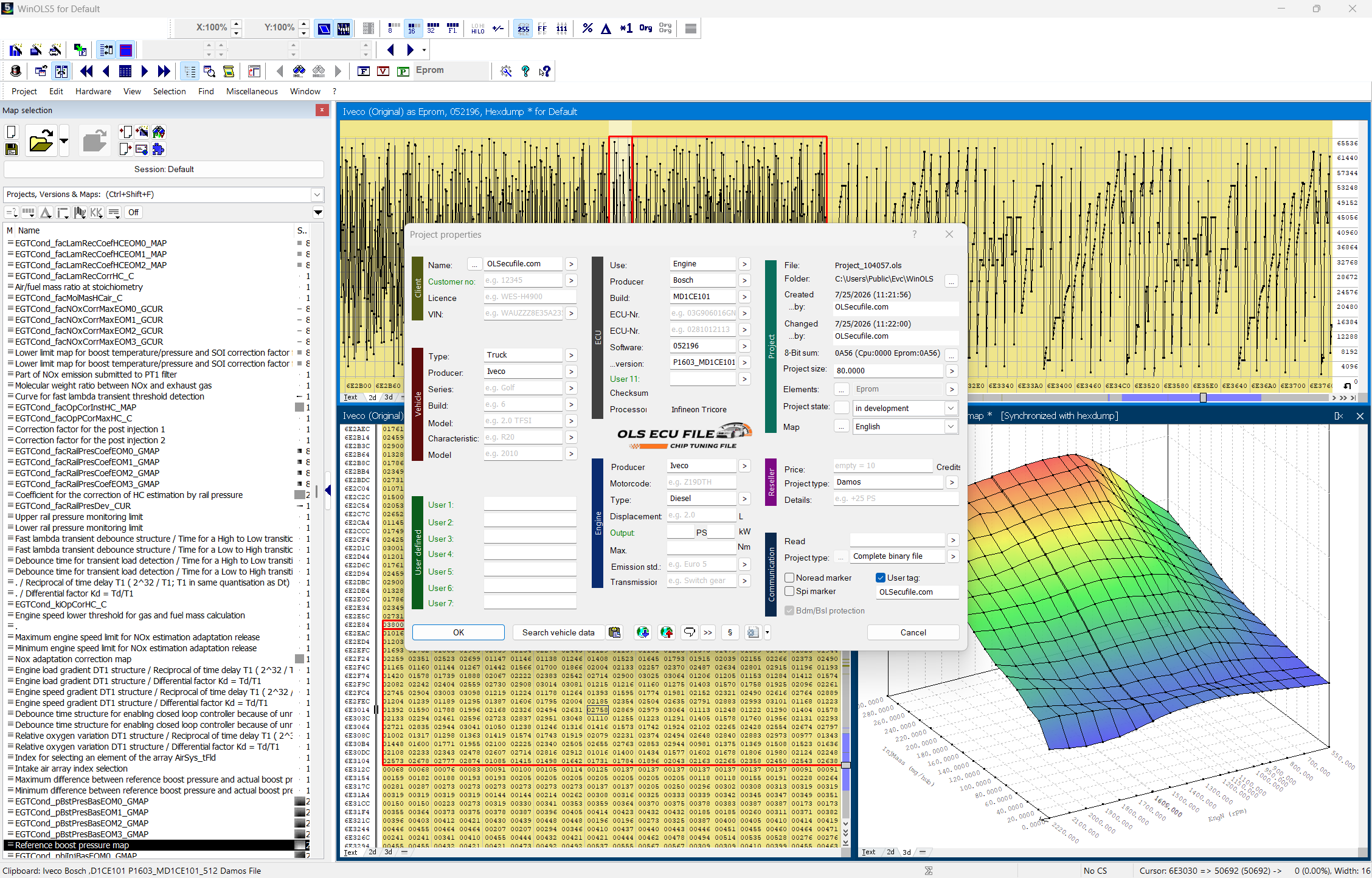Open the Miscellaneous menu
The height and width of the screenshot is (878, 1372).
point(252,91)
